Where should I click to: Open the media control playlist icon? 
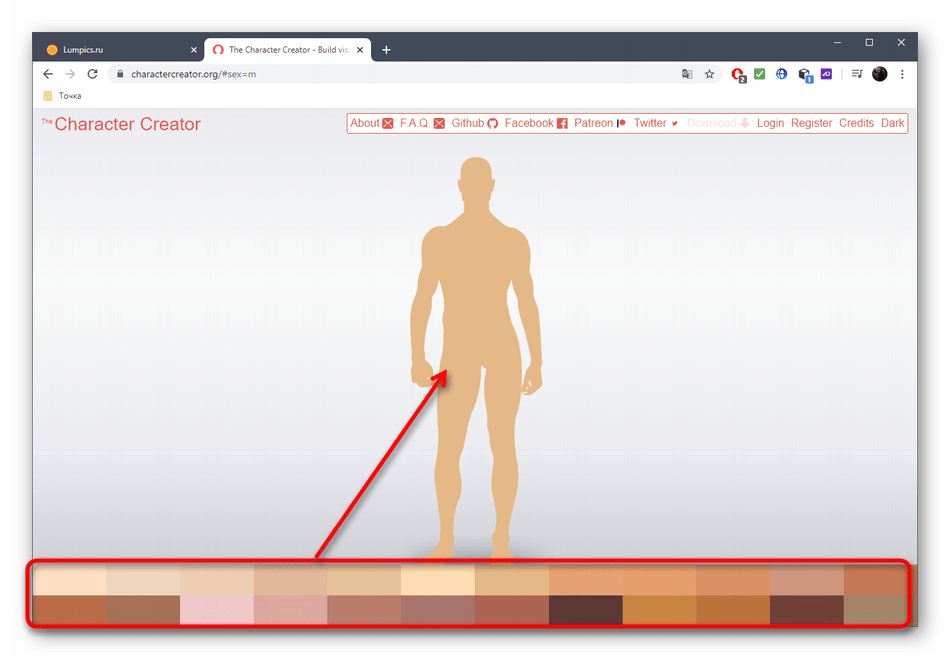[x=857, y=74]
